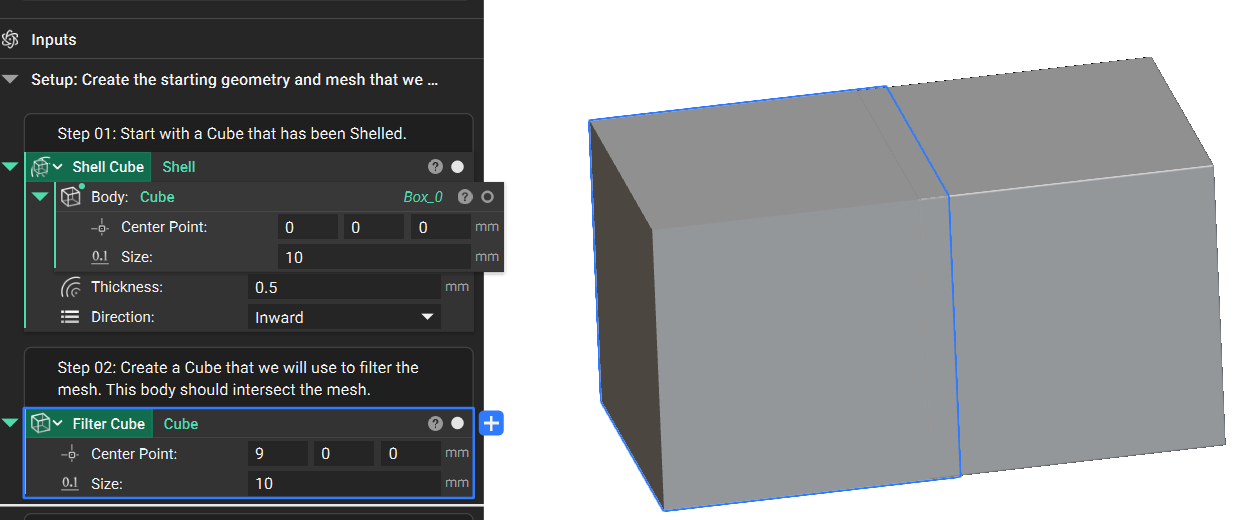1252x520 pixels.
Task: Click the Body Center Point icon
Action: (100, 227)
